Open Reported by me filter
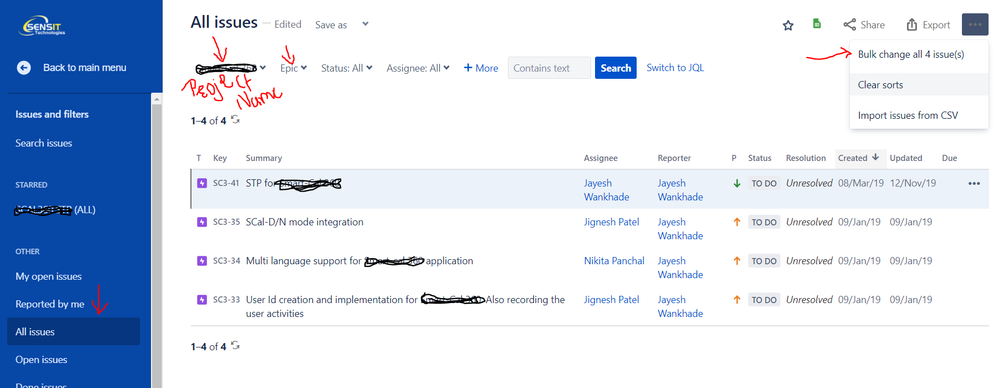 point(50,304)
